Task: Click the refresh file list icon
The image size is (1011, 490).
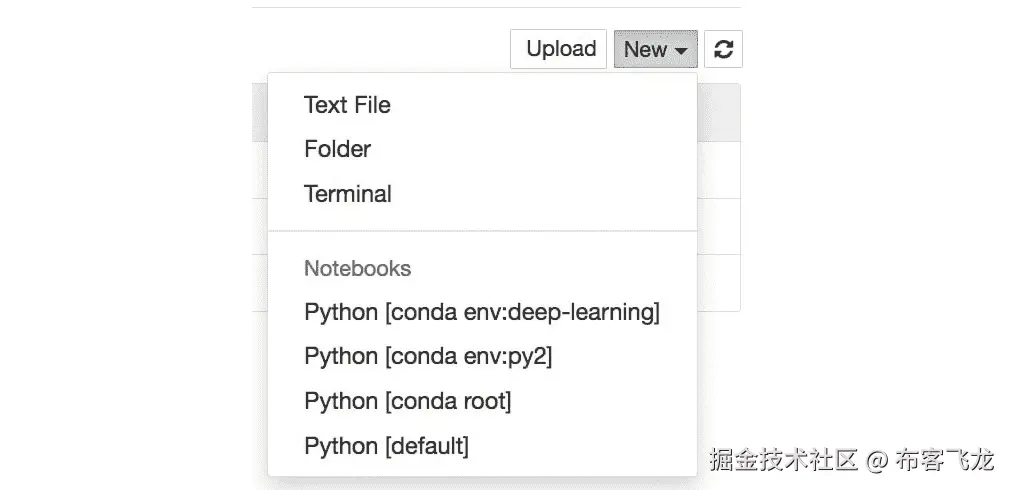Action: [724, 49]
